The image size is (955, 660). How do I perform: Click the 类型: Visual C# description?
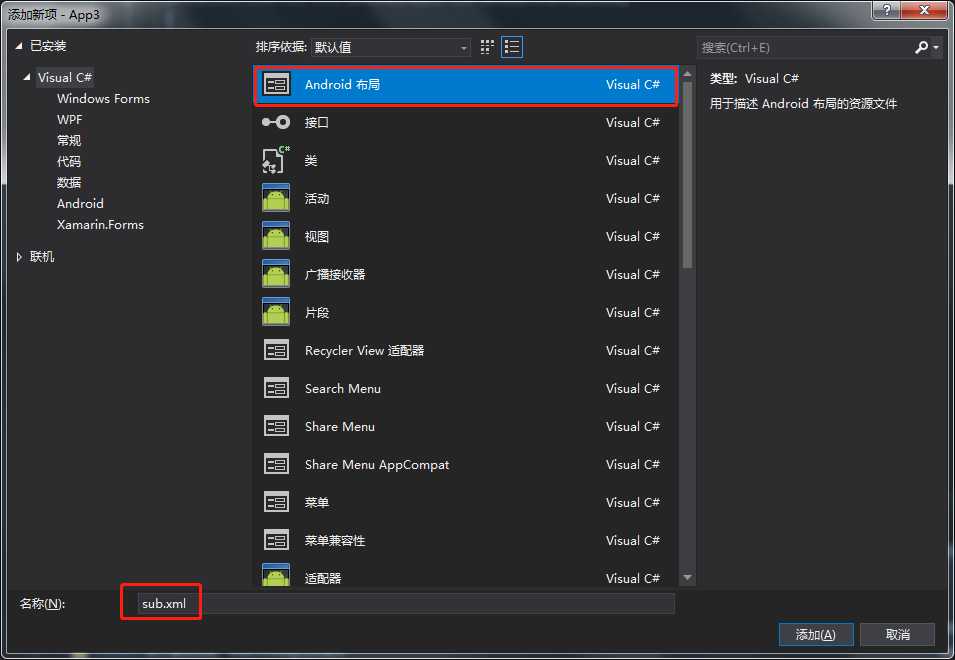754,79
